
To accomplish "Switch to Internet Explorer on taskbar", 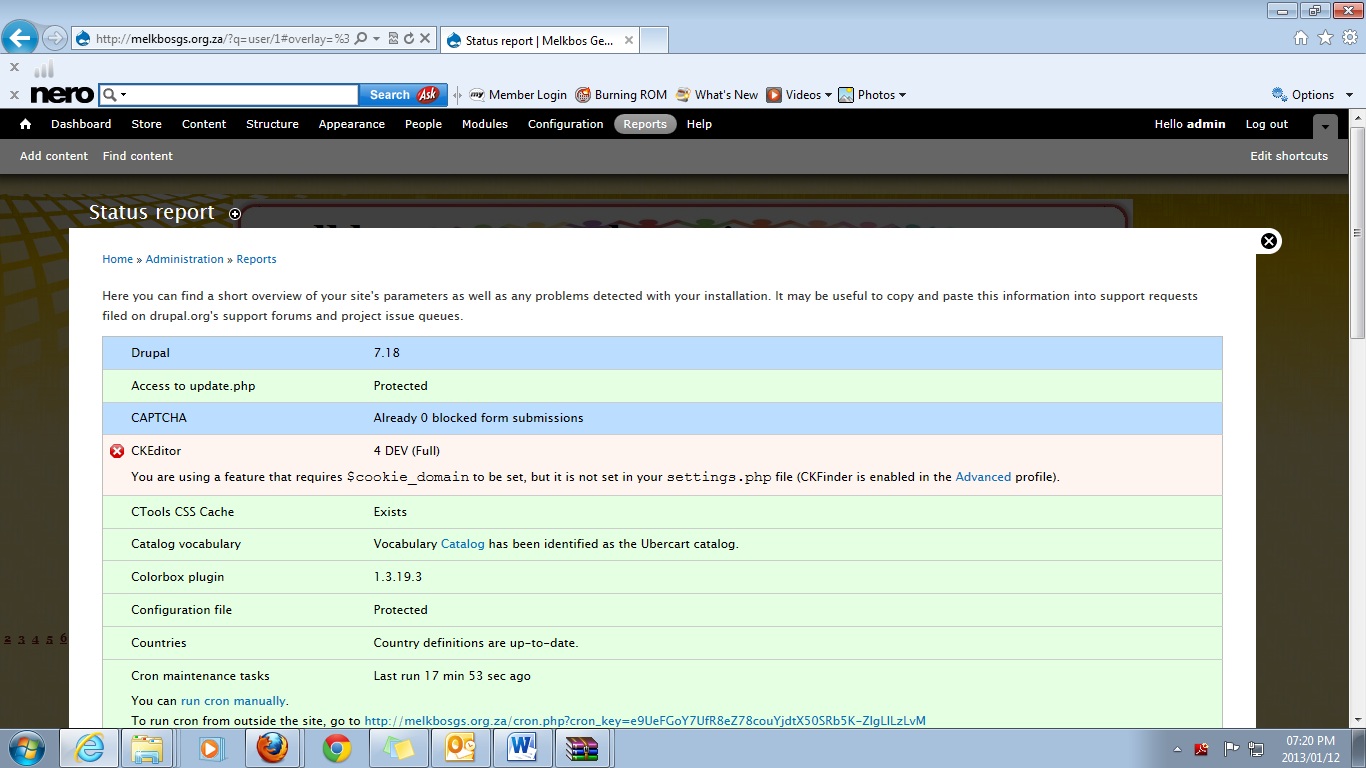I will click(89, 748).
